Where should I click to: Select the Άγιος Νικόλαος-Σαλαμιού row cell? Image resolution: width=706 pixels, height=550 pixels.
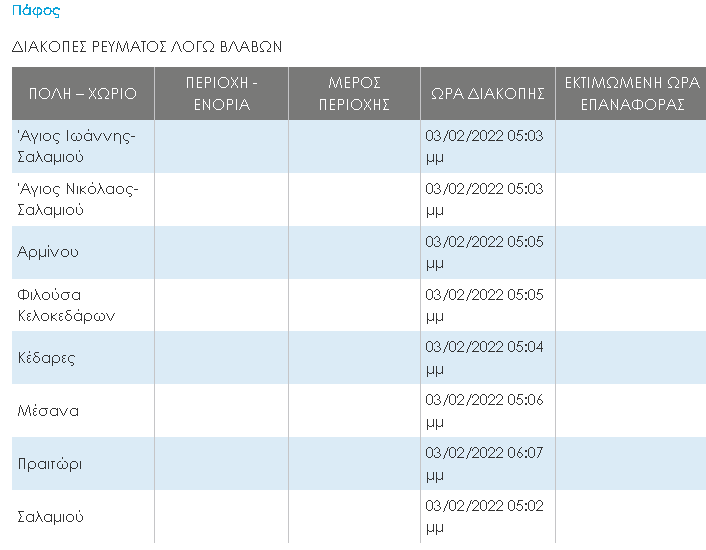coord(83,199)
